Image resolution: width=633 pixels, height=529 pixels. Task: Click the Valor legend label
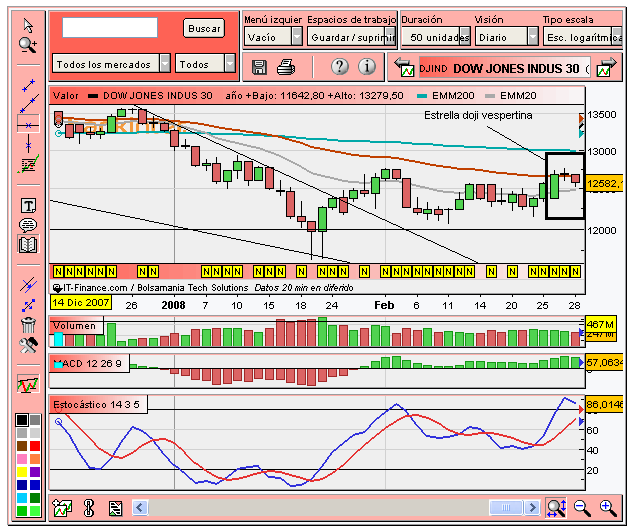[x=66, y=96]
